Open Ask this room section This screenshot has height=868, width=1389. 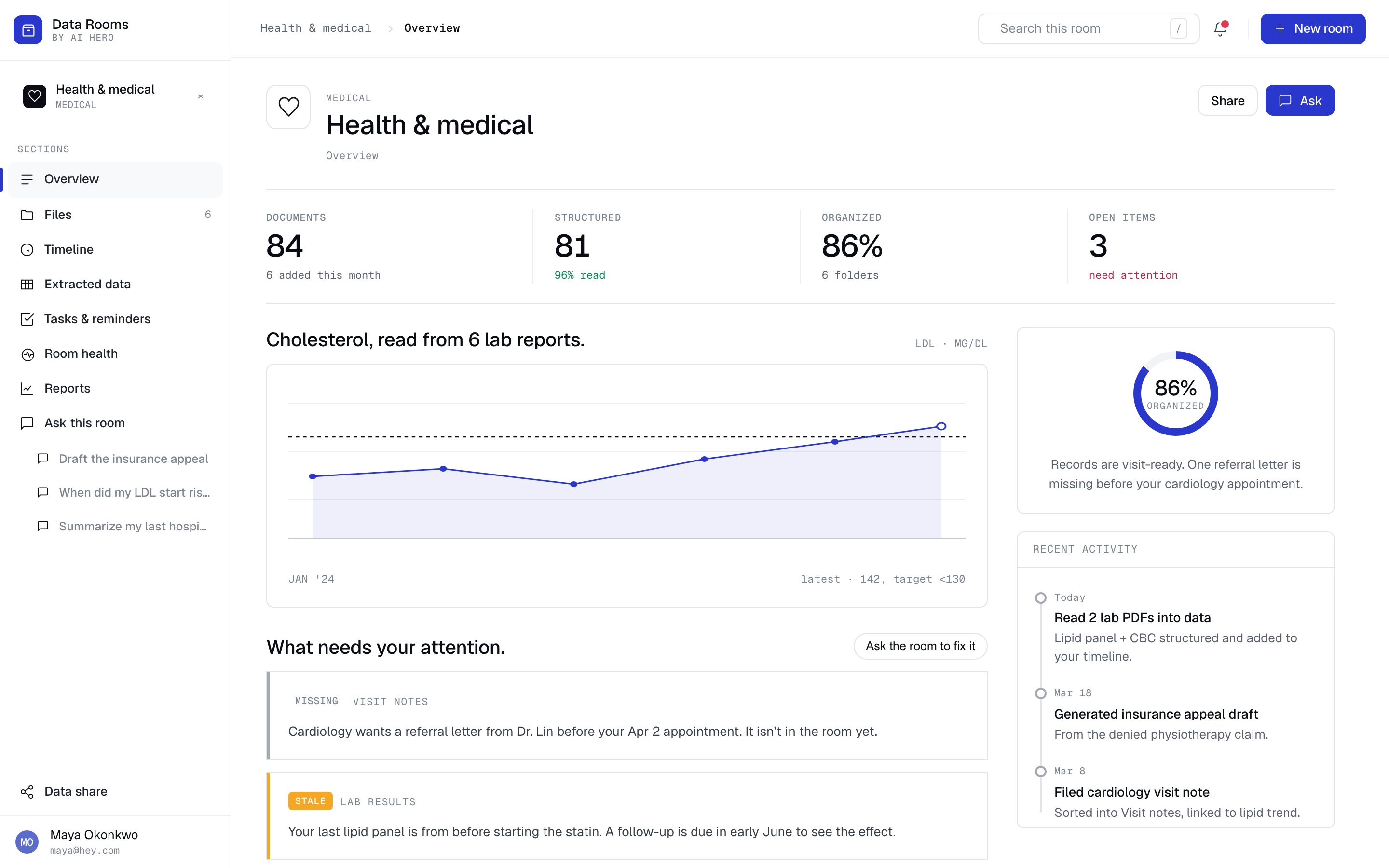[x=115, y=423]
